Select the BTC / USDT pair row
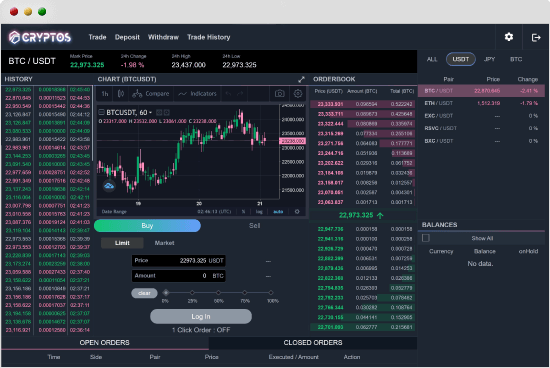The image size is (550, 368). tap(481, 91)
